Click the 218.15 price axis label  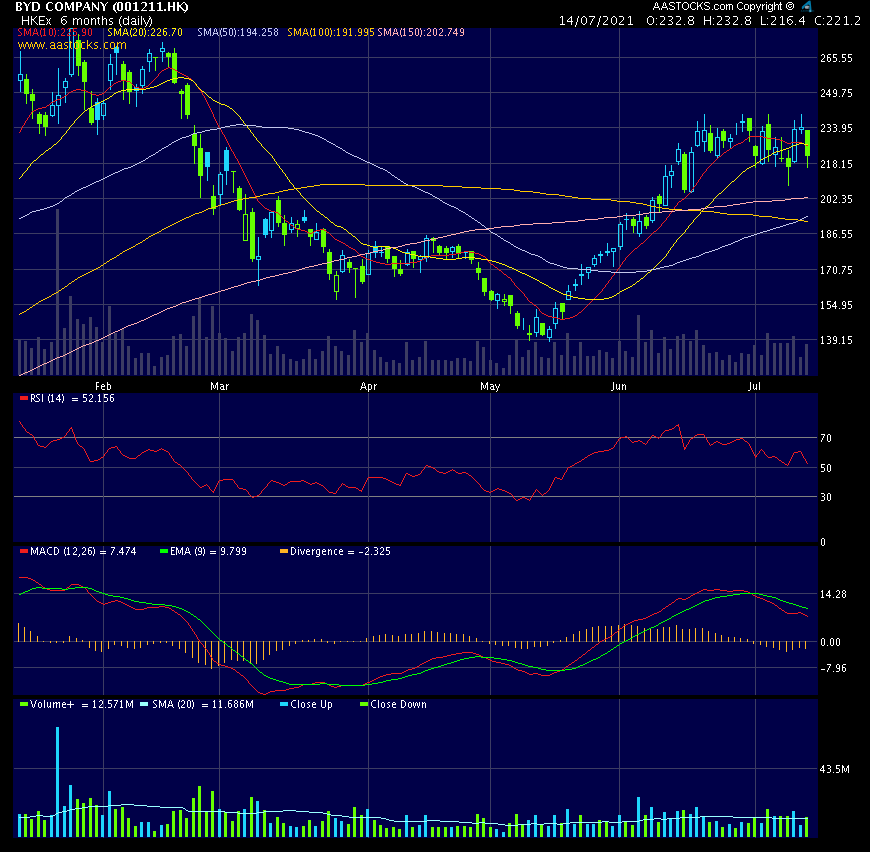[836, 164]
